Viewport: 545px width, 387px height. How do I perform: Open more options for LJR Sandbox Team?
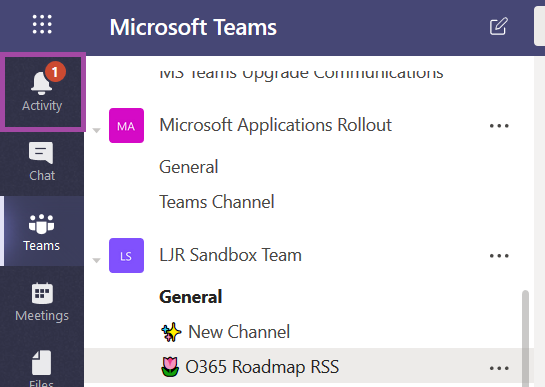point(499,256)
